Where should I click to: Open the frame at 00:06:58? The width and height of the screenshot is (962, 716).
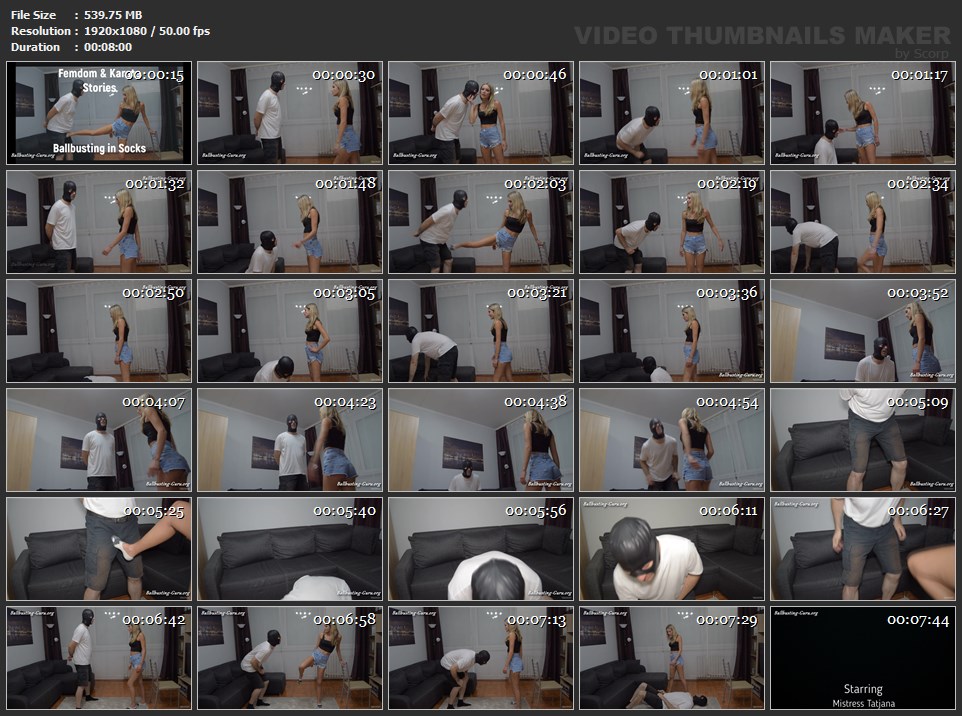290,658
